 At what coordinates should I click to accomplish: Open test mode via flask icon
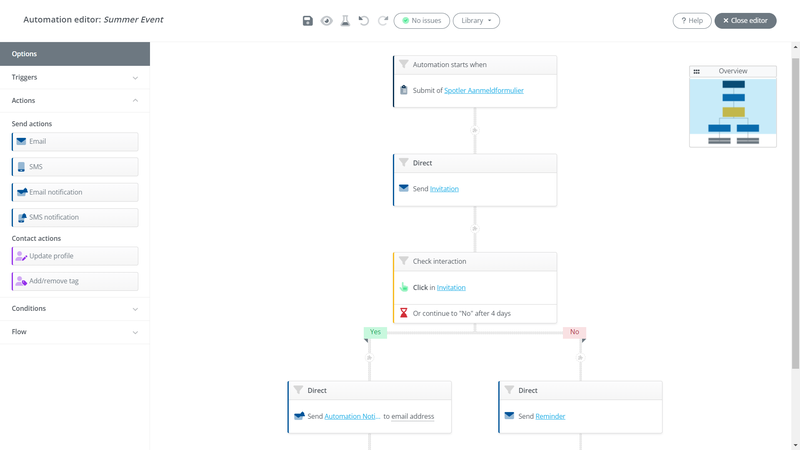tap(345, 20)
